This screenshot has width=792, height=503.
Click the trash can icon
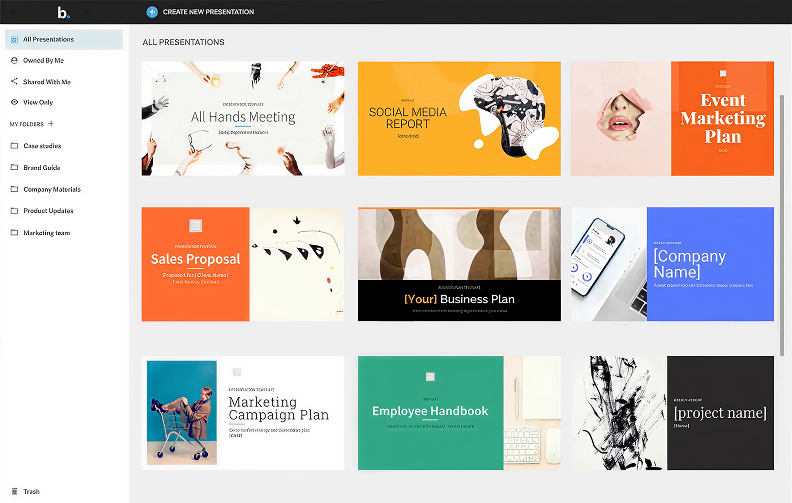(x=14, y=491)
